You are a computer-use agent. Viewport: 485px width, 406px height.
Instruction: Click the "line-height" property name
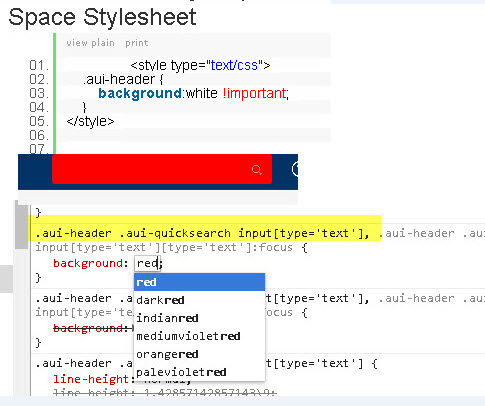pos(91,379)
